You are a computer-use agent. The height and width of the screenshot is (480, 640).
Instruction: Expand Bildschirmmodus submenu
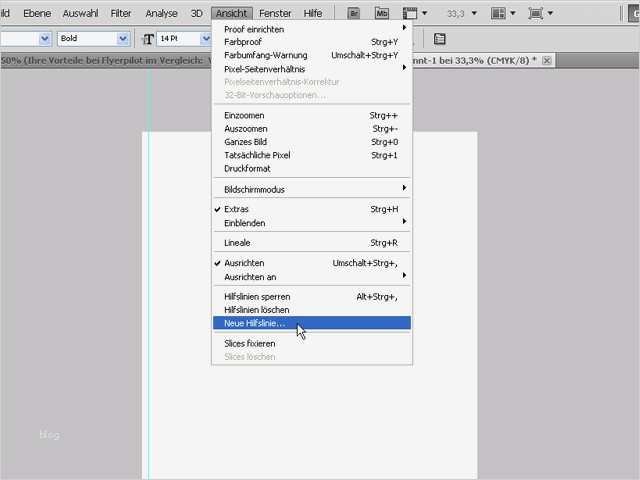pos(312,189)
